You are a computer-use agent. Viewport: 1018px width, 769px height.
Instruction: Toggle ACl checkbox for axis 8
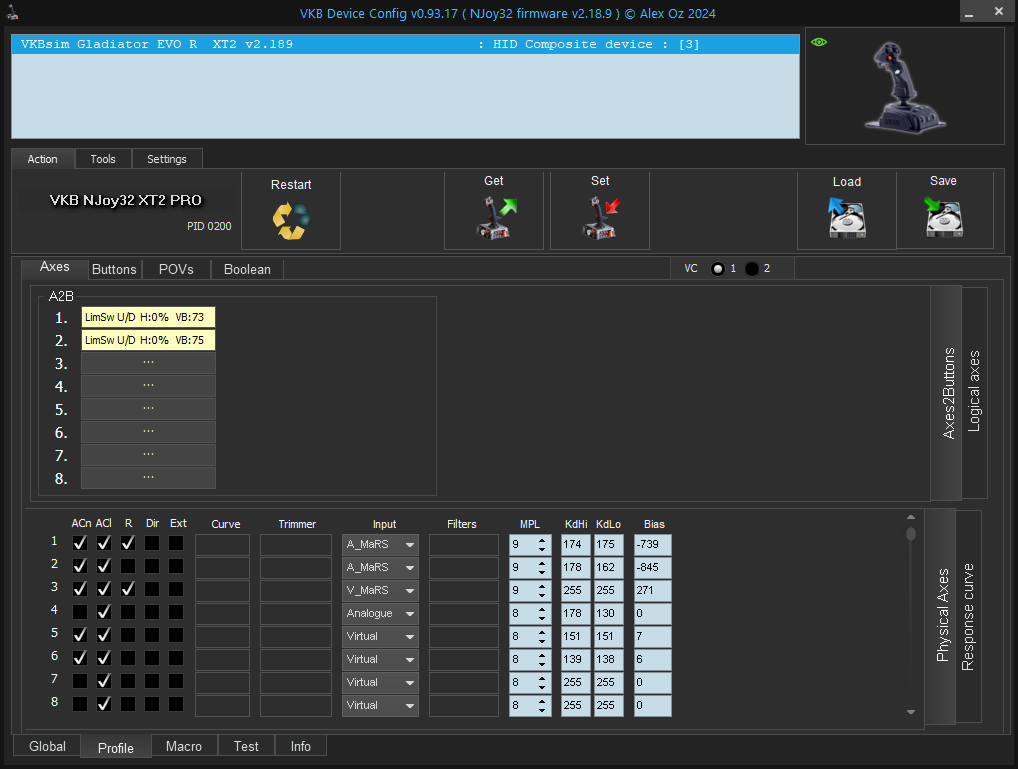point(104,704)
